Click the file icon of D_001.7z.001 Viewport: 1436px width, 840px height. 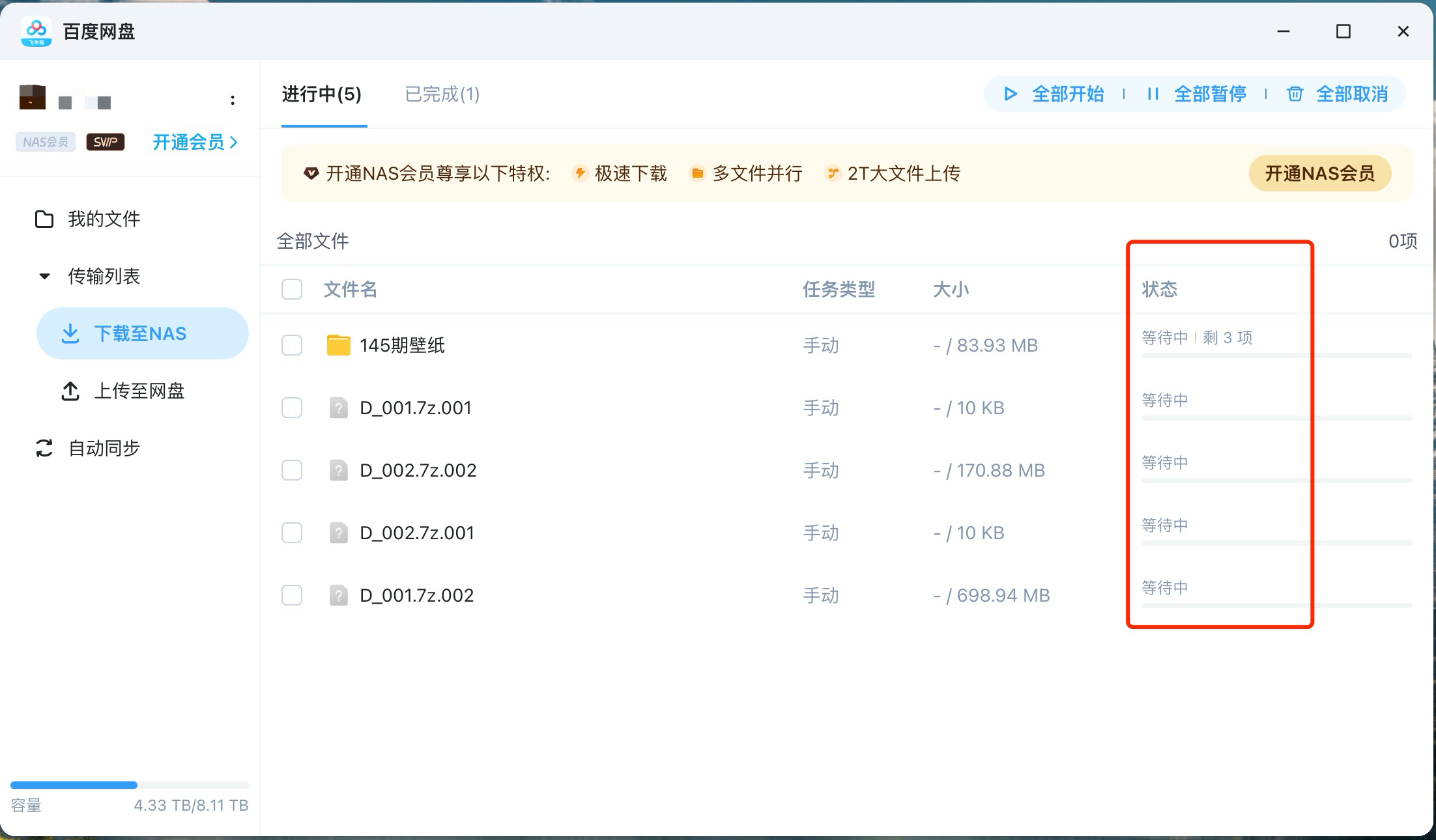click(338, 408)
